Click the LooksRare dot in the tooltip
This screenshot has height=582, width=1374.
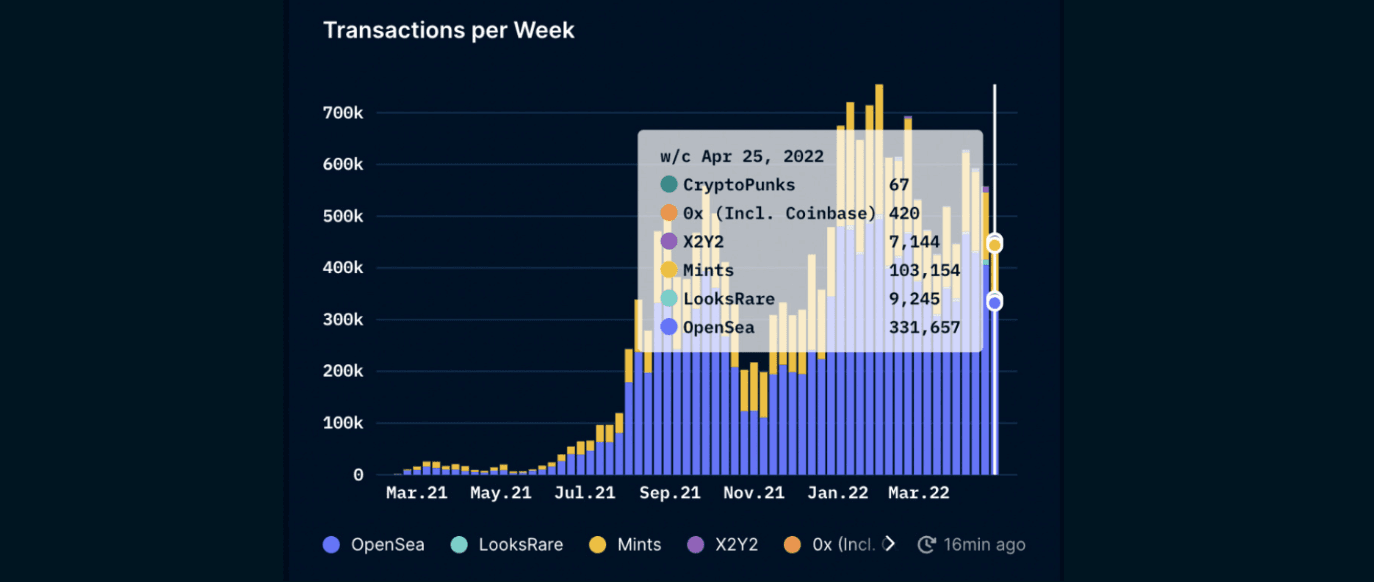pos(669,299)
